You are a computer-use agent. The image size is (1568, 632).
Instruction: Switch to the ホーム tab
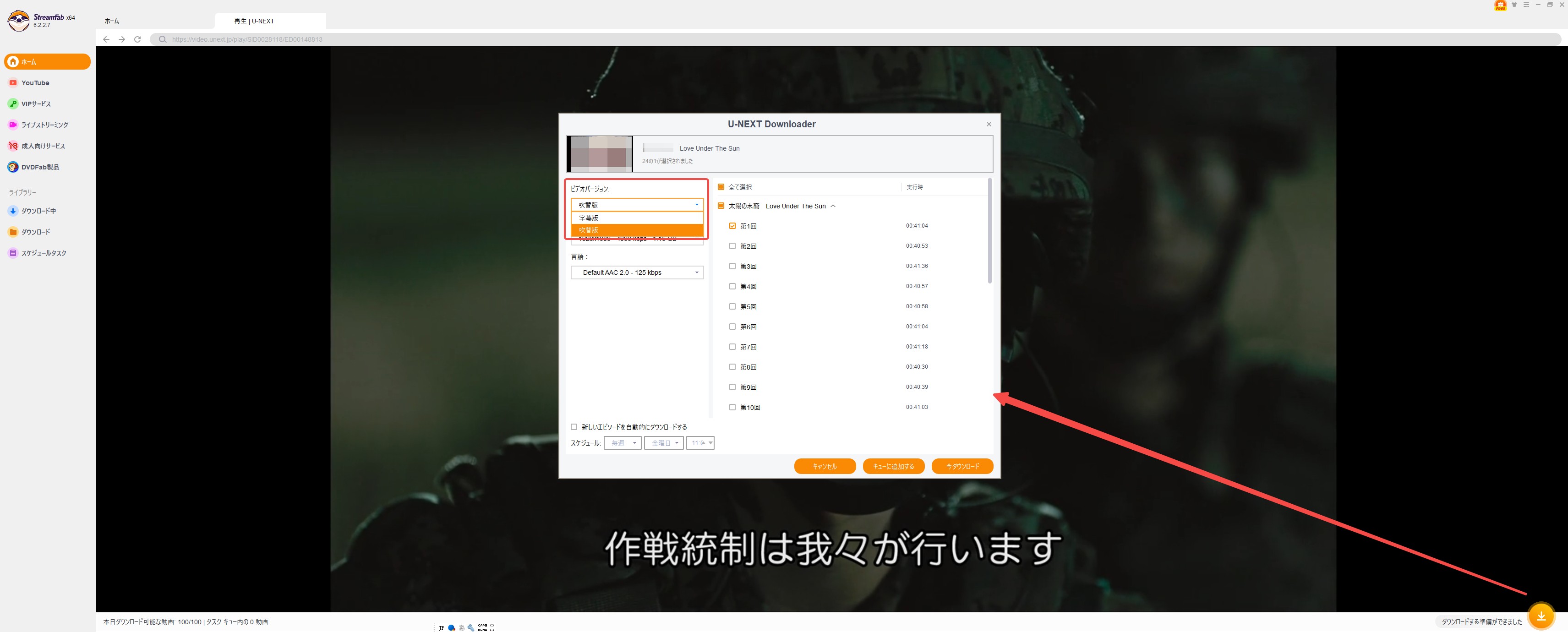click(112, 21)
